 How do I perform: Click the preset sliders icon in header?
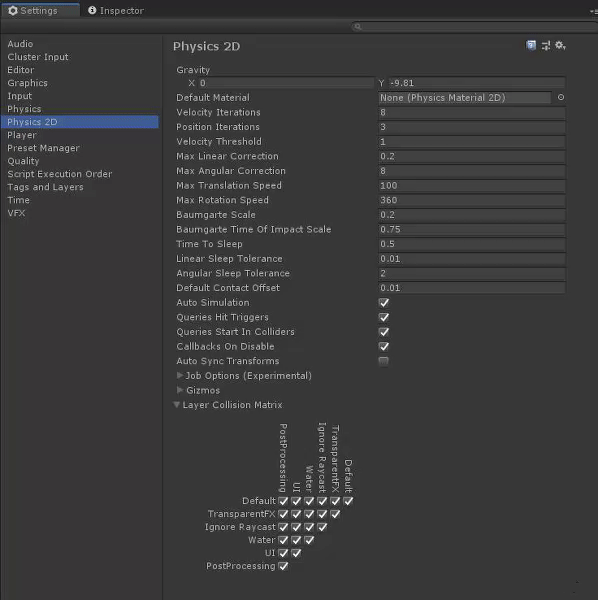coord(546,46)
